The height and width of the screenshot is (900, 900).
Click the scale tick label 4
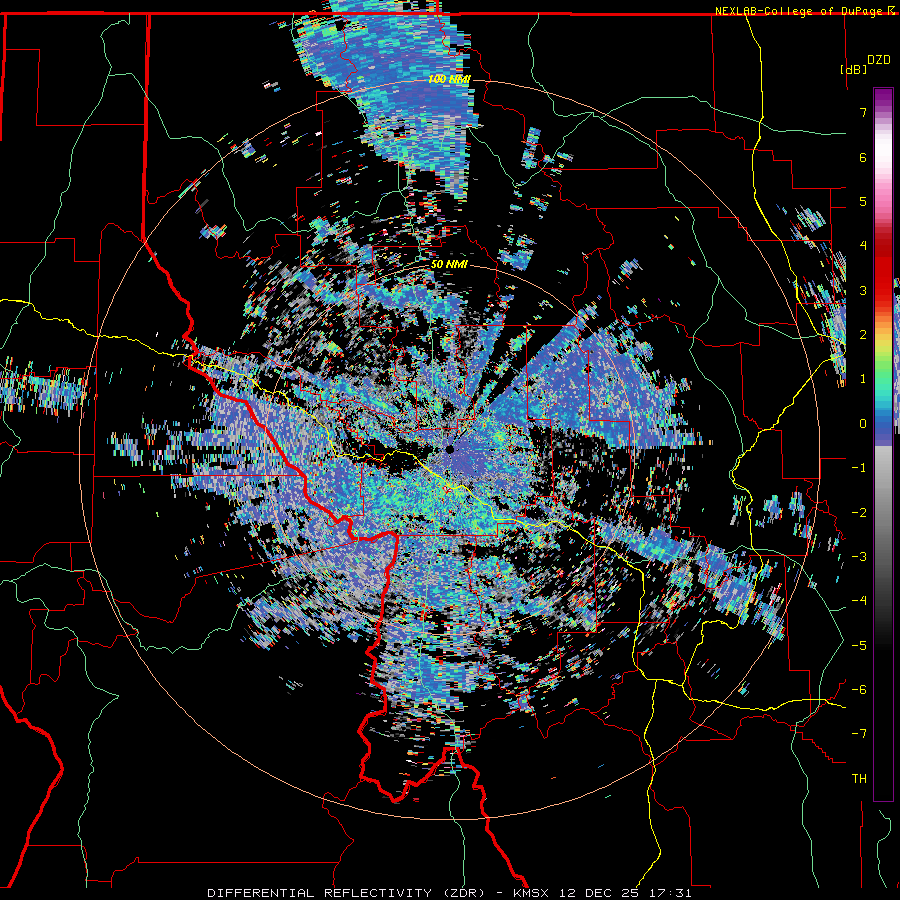pyautogui.click(x=863, y=246)
